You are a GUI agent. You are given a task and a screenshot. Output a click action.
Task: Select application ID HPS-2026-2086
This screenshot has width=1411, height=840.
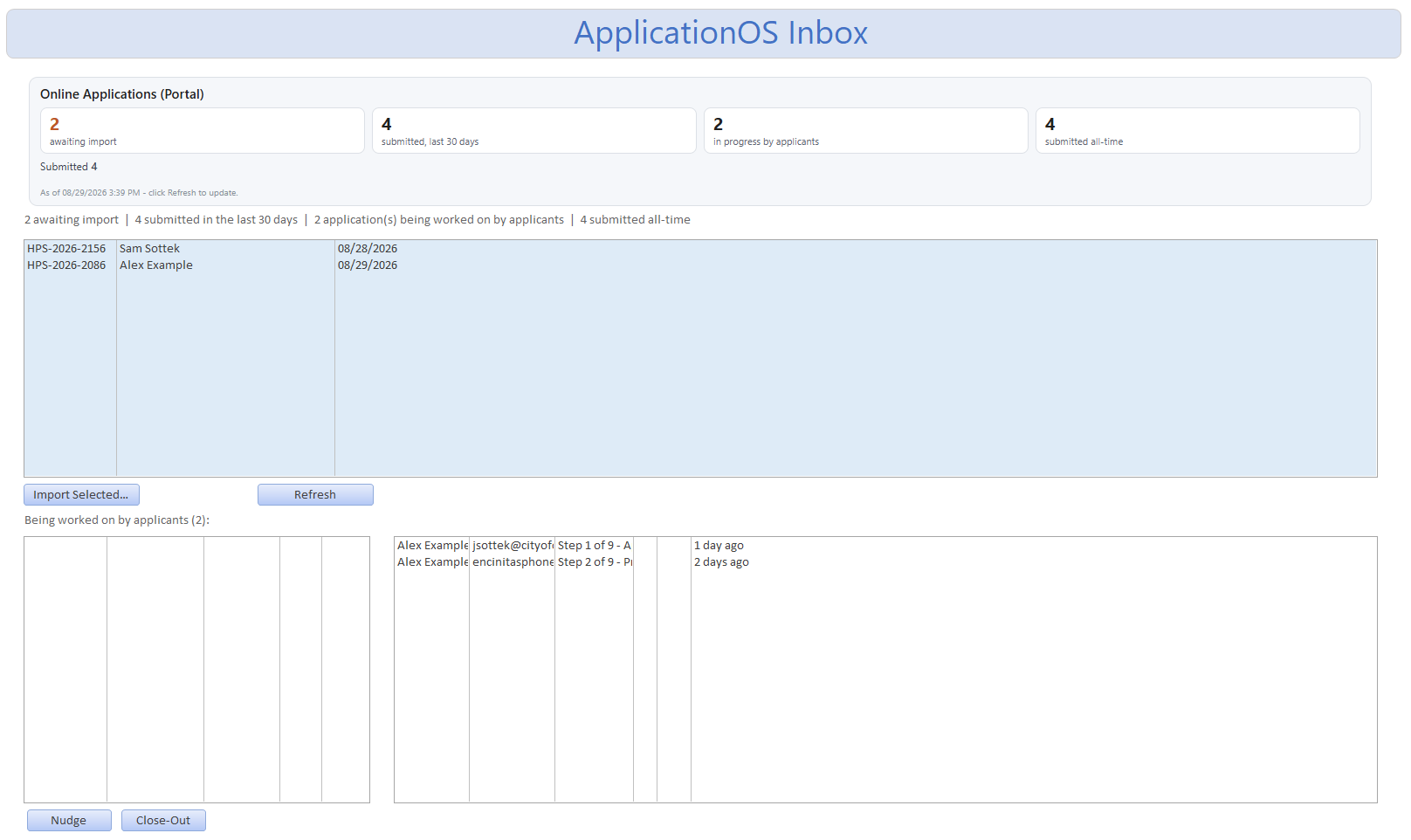tap(66, 265)
